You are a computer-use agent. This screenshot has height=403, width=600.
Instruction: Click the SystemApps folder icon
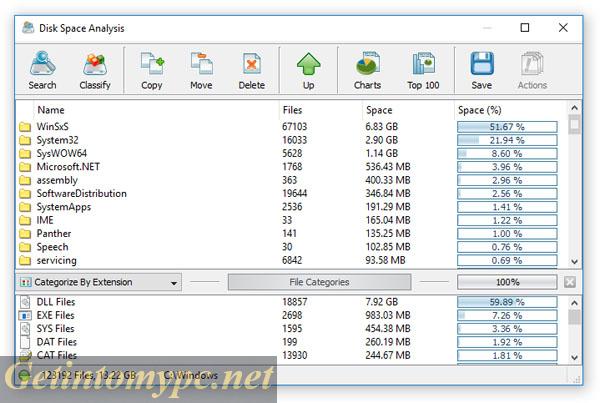point(25,207)
